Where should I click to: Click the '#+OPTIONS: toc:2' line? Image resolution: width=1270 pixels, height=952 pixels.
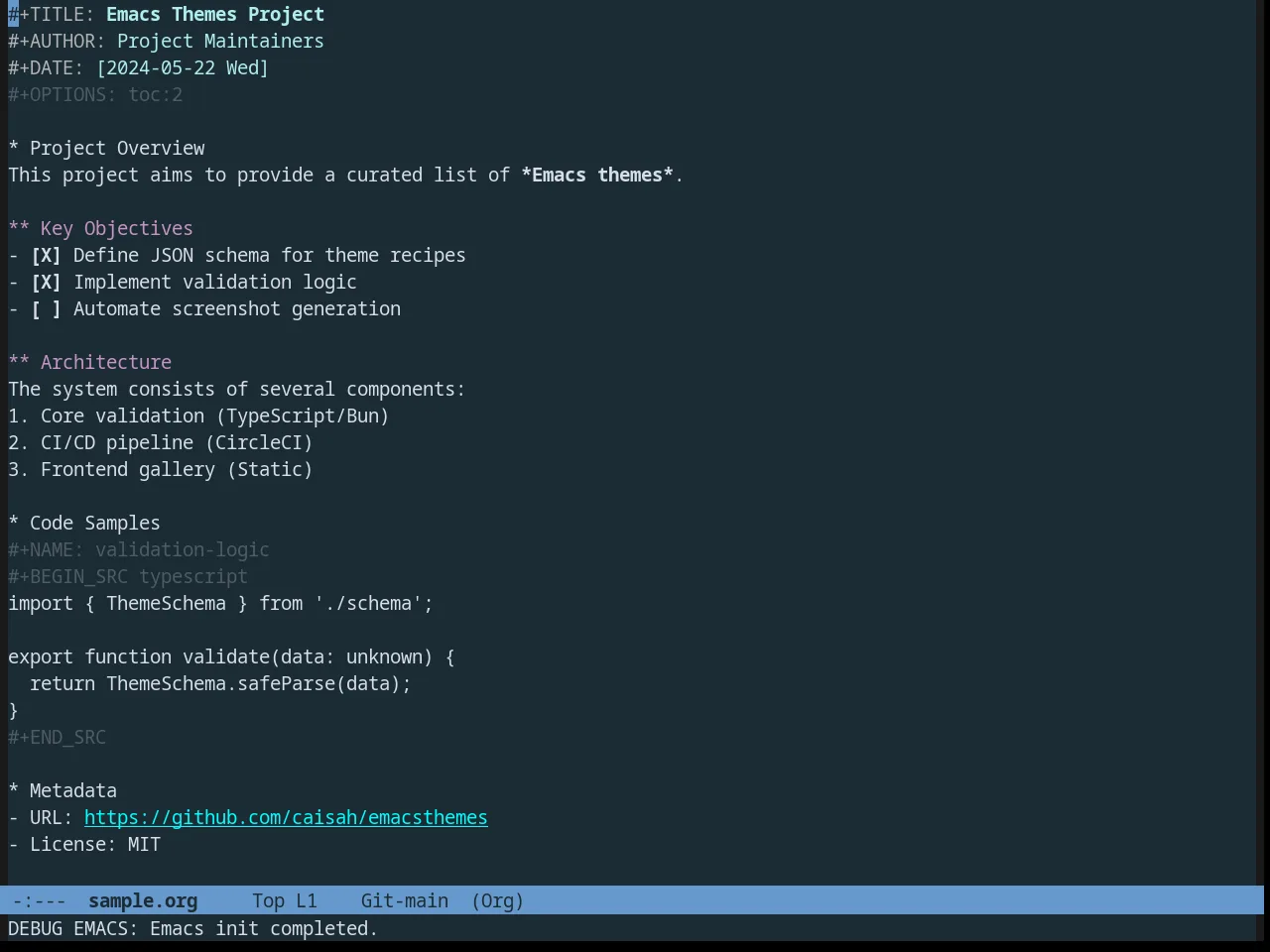(95, 94)
